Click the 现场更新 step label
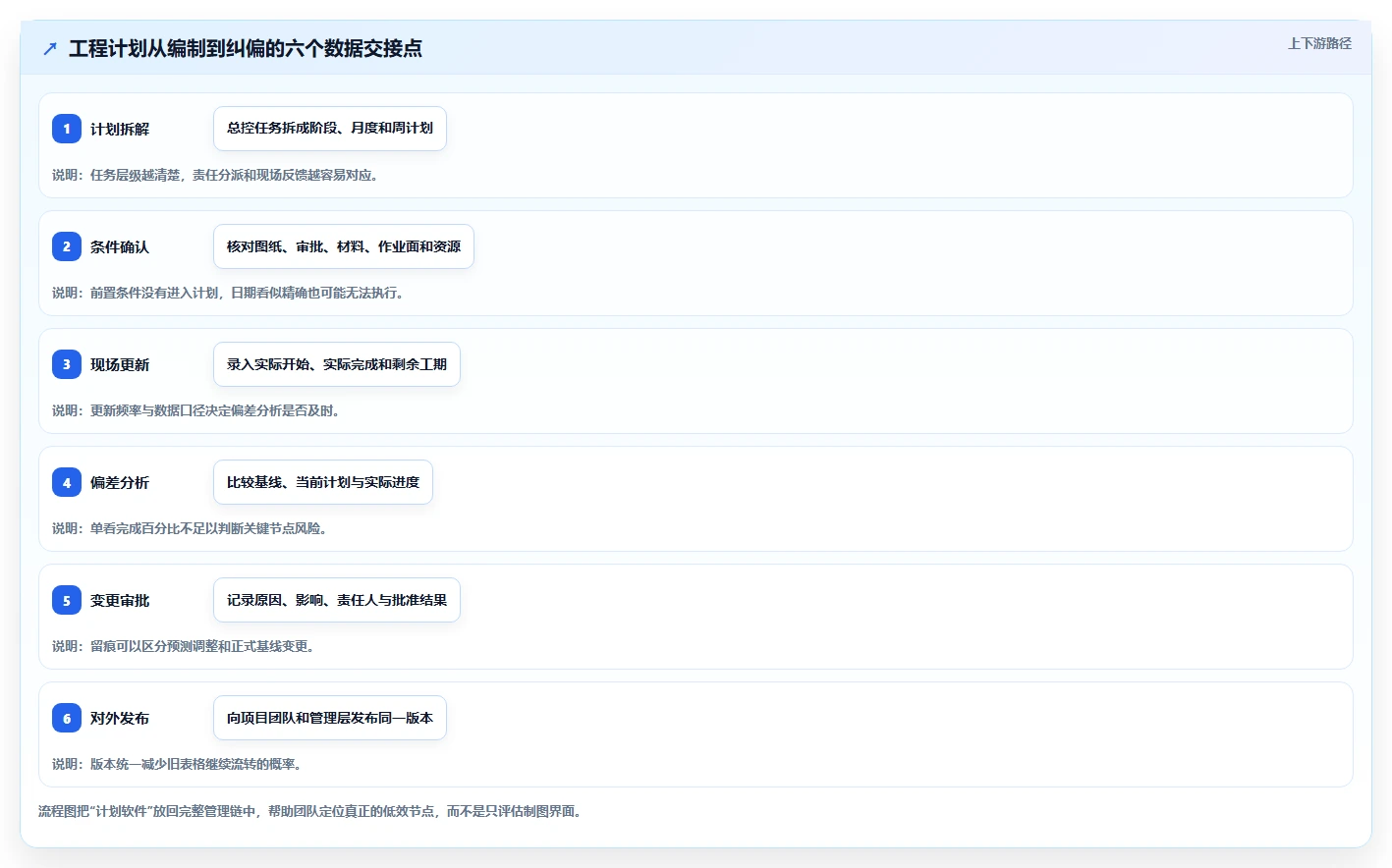The width and height of the screenshot is (1392, 868). pos(120,364)
